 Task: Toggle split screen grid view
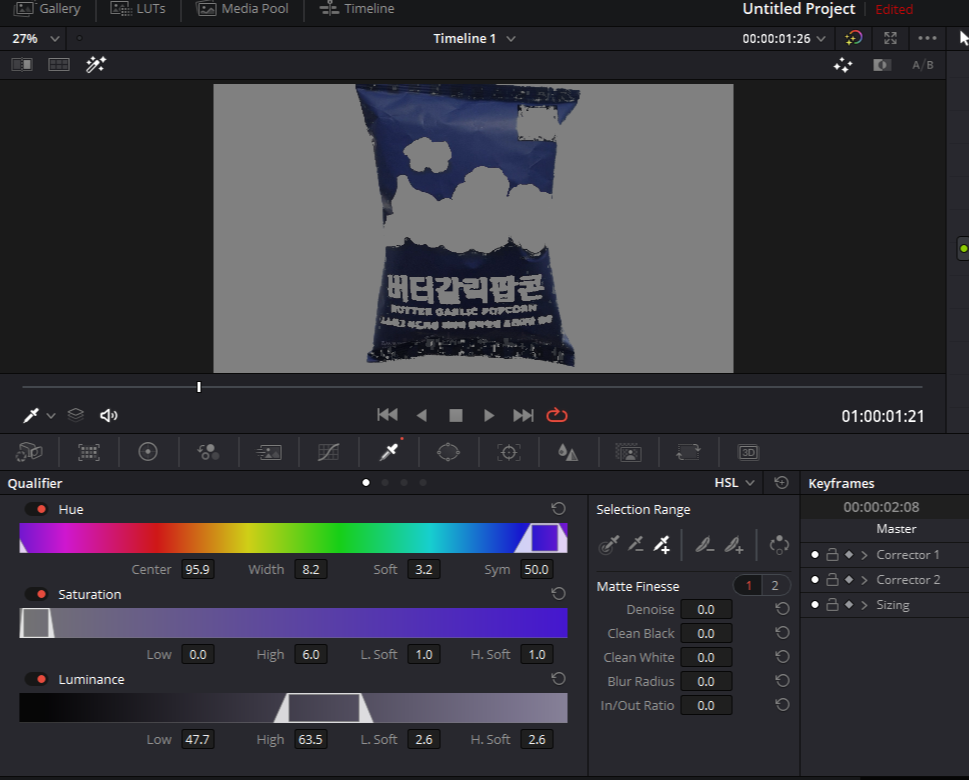tap(59, 64)
